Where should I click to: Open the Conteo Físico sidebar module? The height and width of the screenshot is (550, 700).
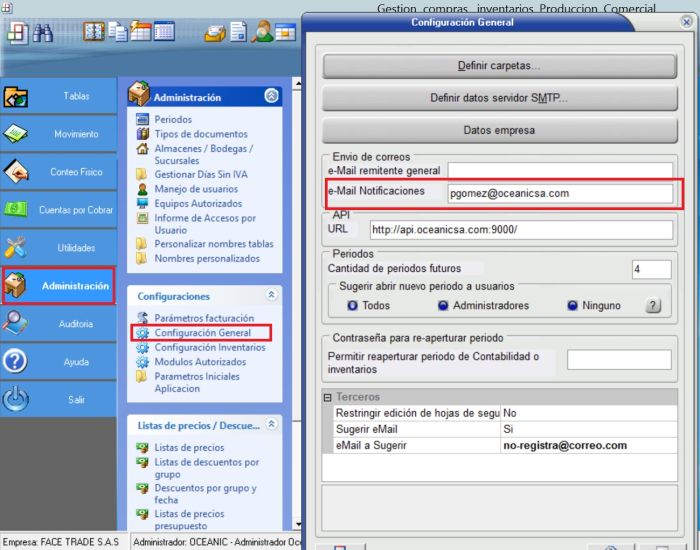pos(58,172)
